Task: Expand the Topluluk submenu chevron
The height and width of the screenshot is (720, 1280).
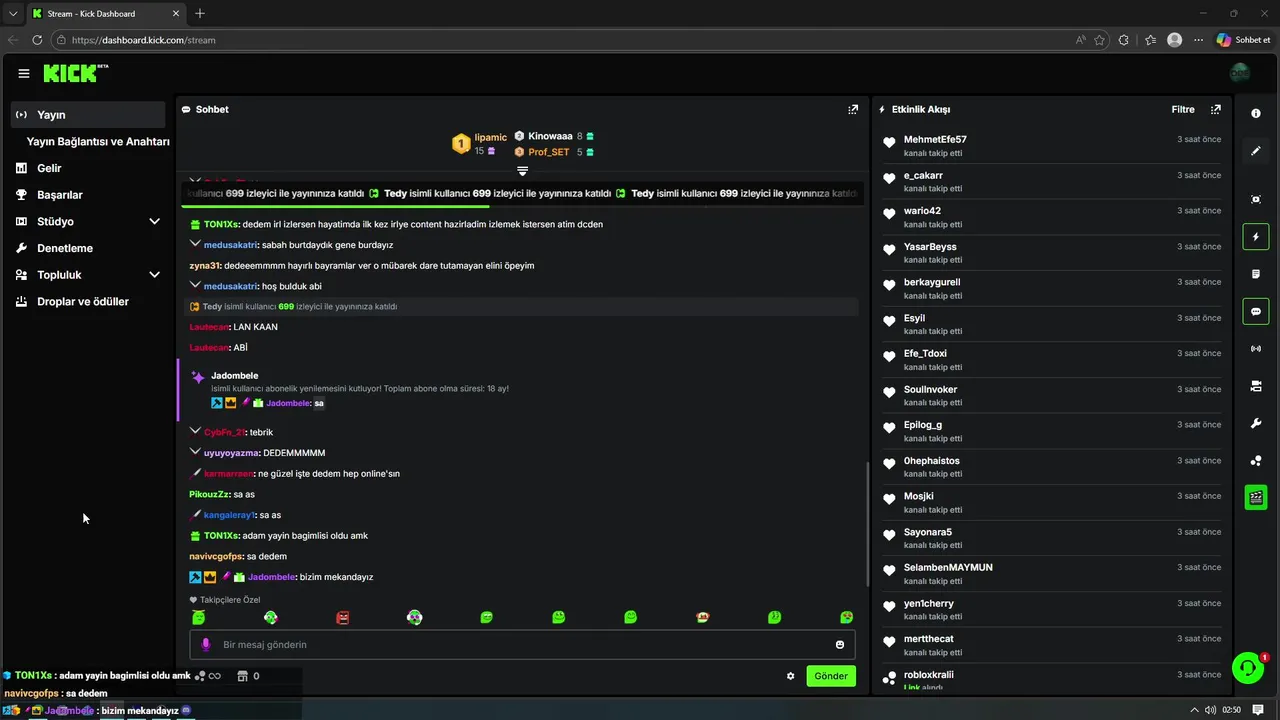Action: pyautogui.click(x=154, y=274)
